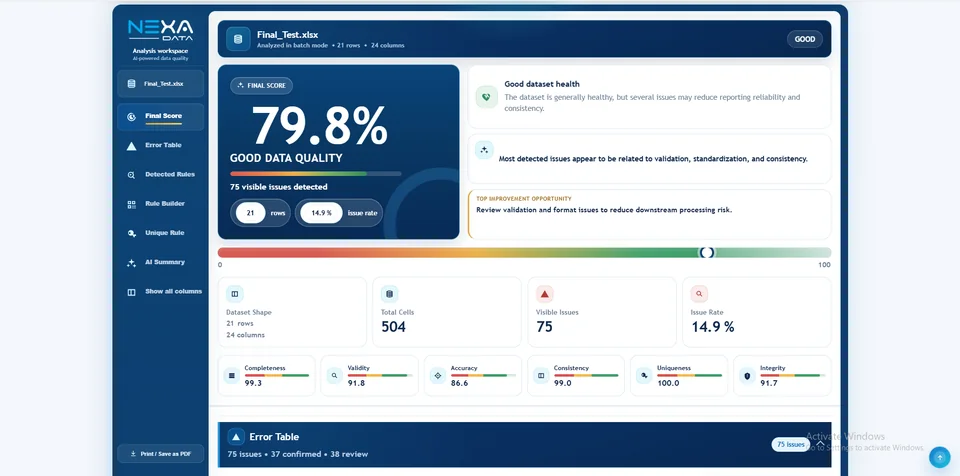Image resolution: width=960 pixels, height=476 pixels.
Task: Open AI Summary section
Action: click(160, 263)
